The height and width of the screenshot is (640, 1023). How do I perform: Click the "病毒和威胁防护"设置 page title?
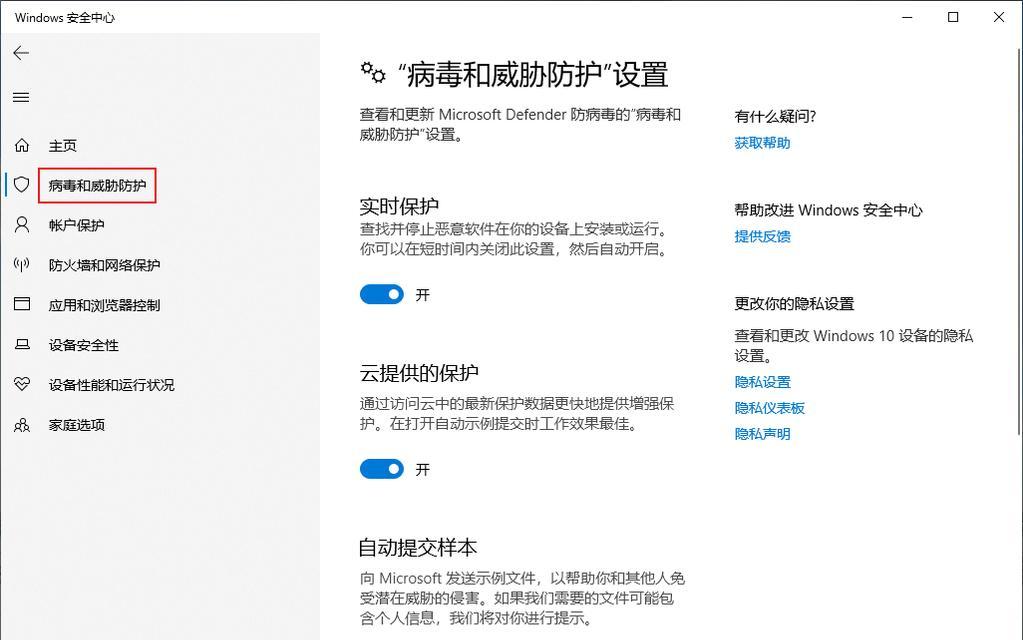pos(532,74)
